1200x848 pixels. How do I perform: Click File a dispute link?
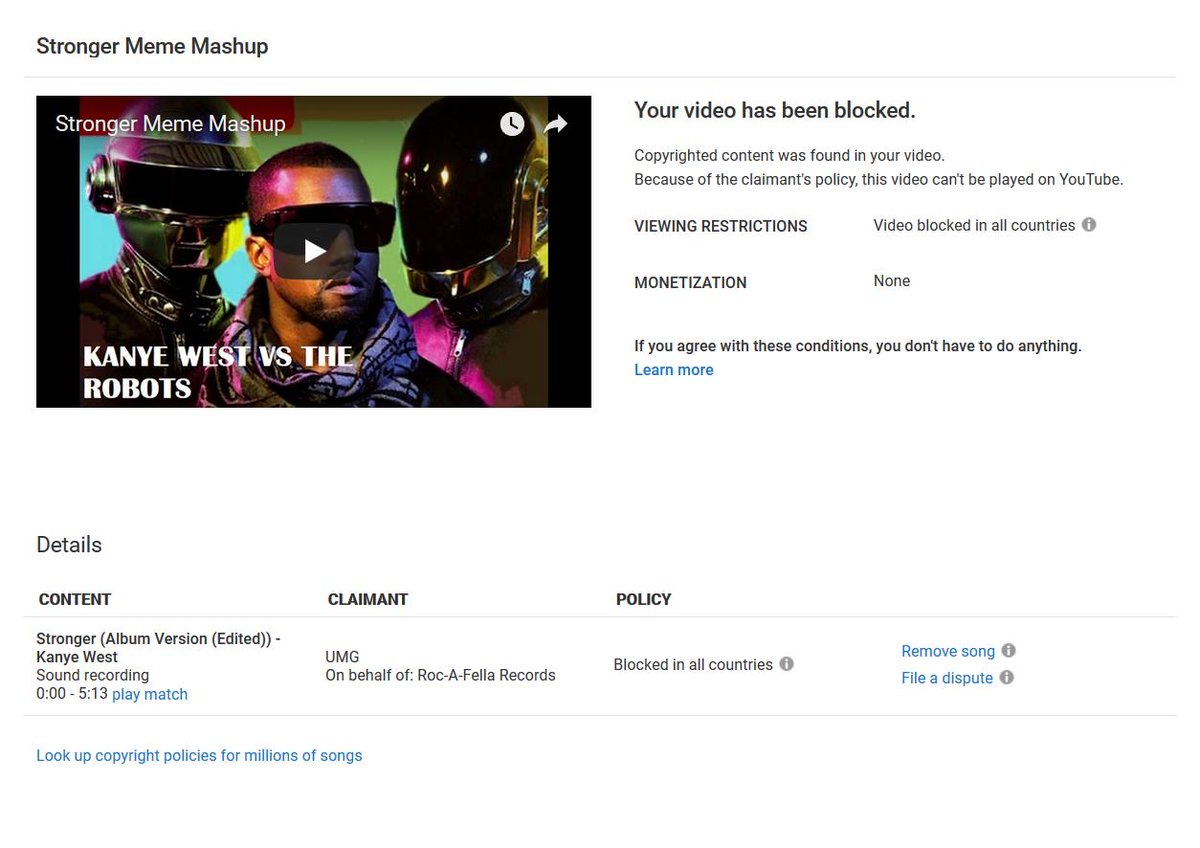coord(947,678)
